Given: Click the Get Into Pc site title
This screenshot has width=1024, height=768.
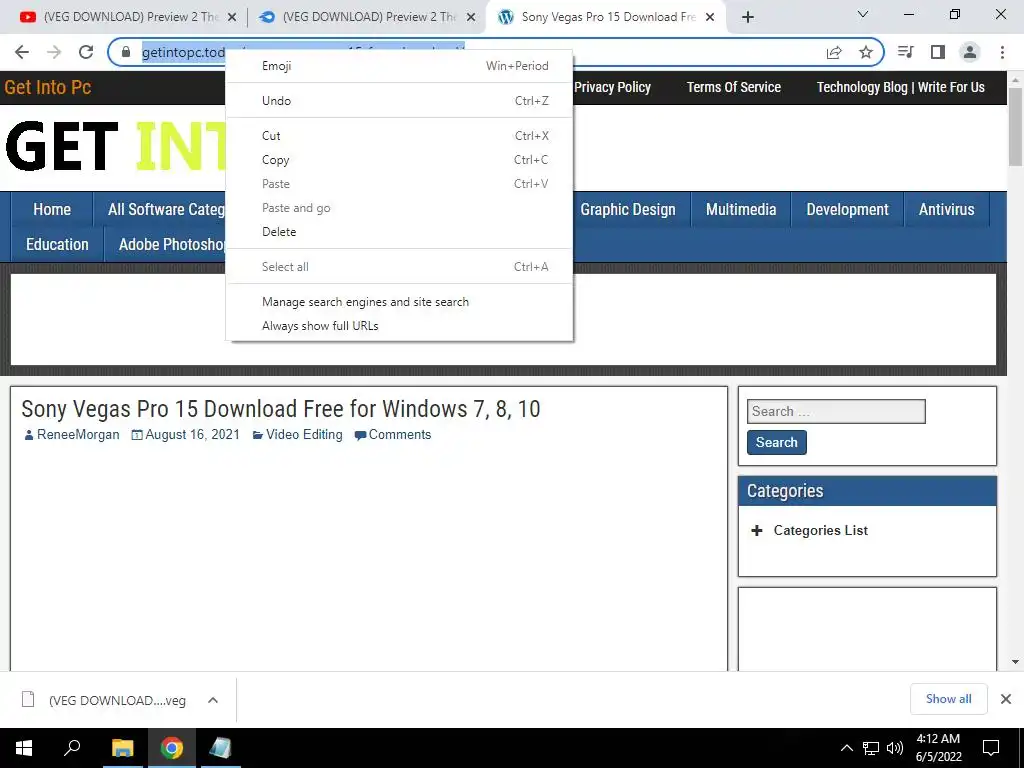Looking at the screenshot, I should (48, 88).
